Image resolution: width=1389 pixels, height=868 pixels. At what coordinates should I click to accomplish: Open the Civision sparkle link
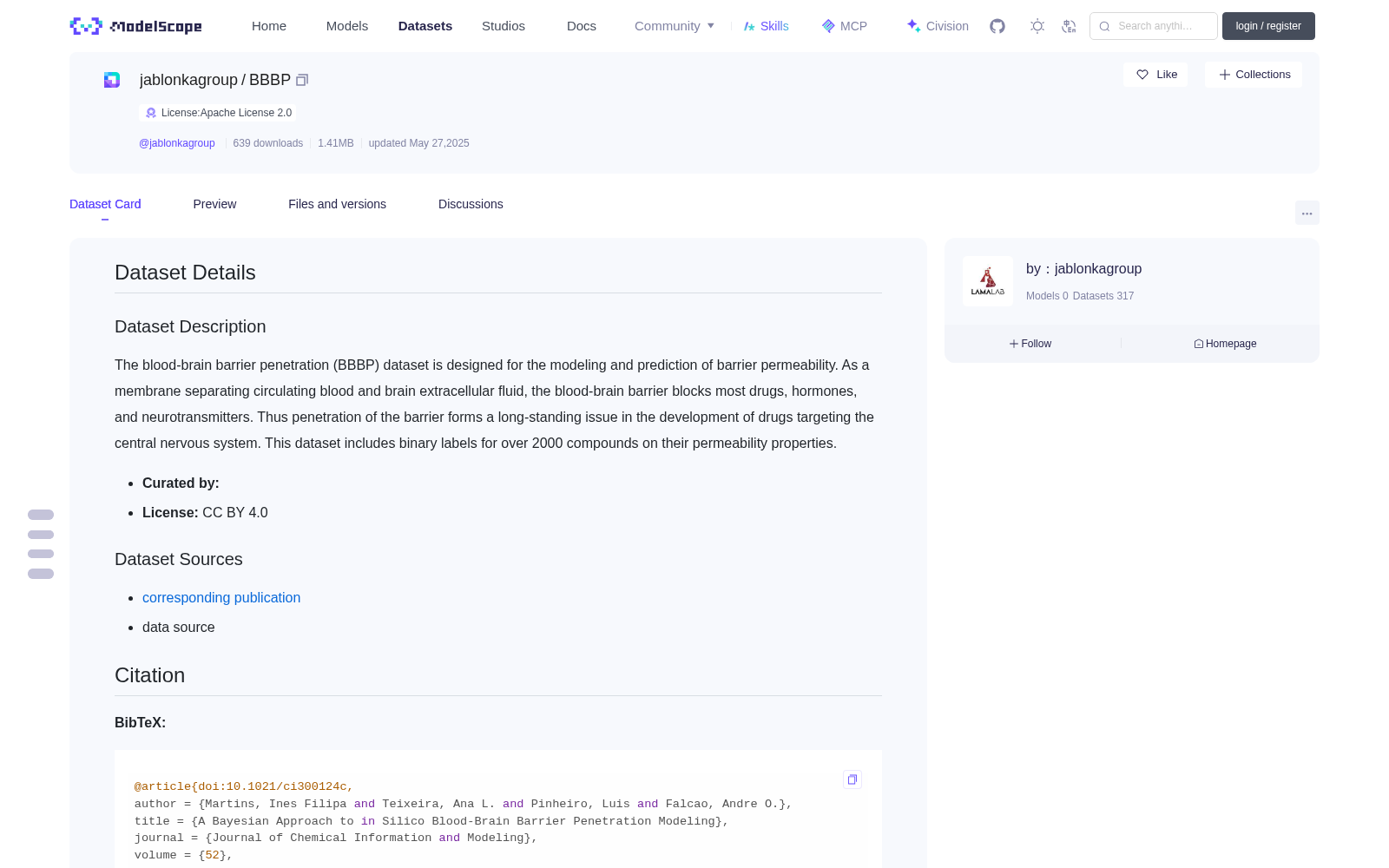click(938, 26)
